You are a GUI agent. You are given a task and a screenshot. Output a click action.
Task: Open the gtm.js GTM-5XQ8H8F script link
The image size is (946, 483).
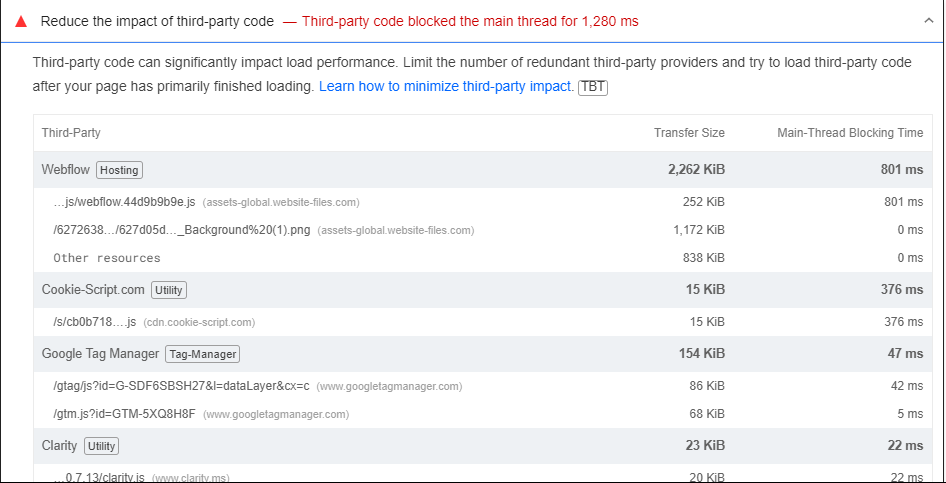[x=123, y=414]
